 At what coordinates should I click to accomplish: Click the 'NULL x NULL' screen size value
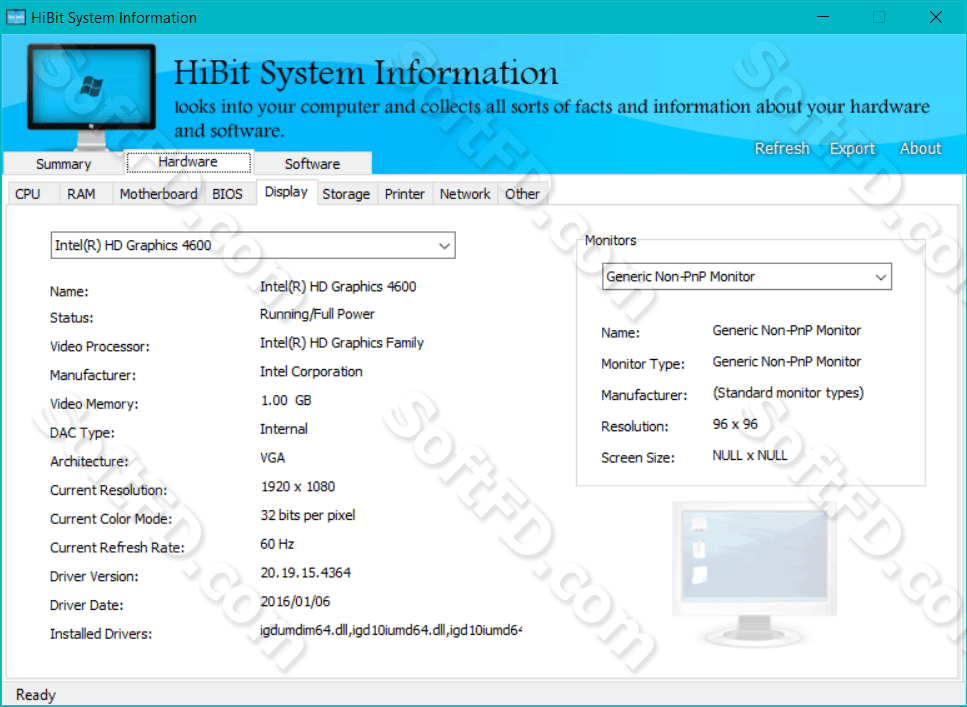click(x=750, y=455)
